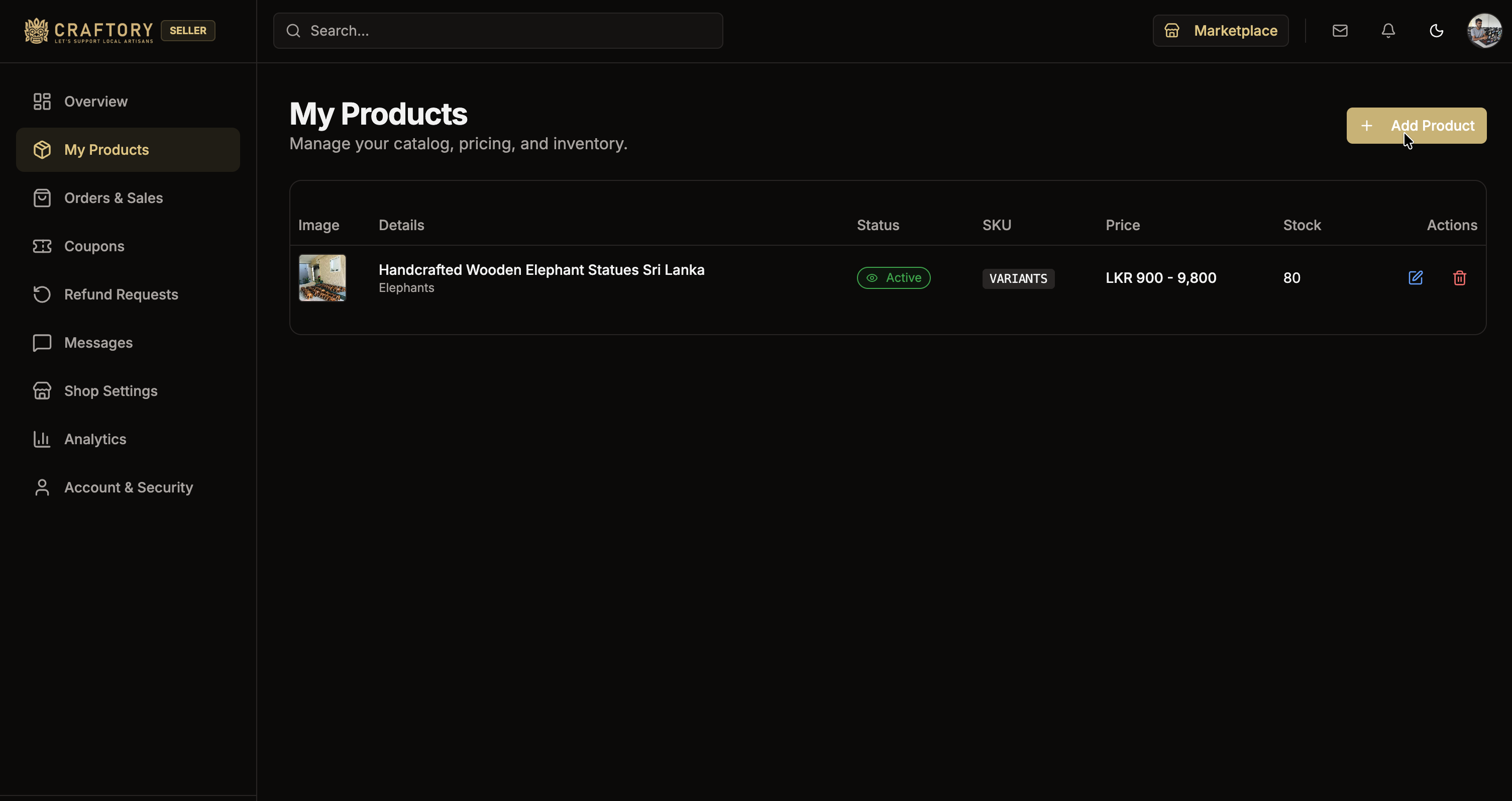Image resolution: width=1512 pixels, height=801 pixels.
Task: Open Coupons via the ticket icon
Action: (x=41, y=246)
